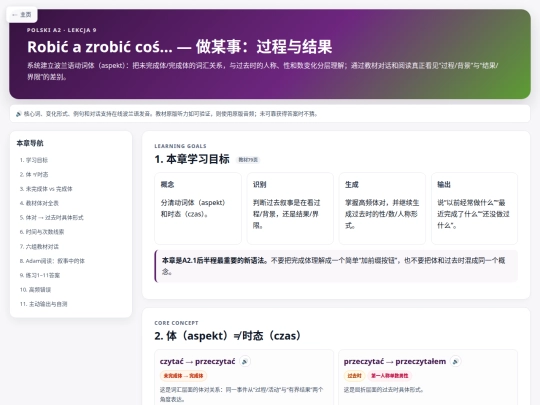This screenshot has height=405, width=540.
Task: Click the 未完成体 → 完成体 tag
Action: [x=183, y=376]
